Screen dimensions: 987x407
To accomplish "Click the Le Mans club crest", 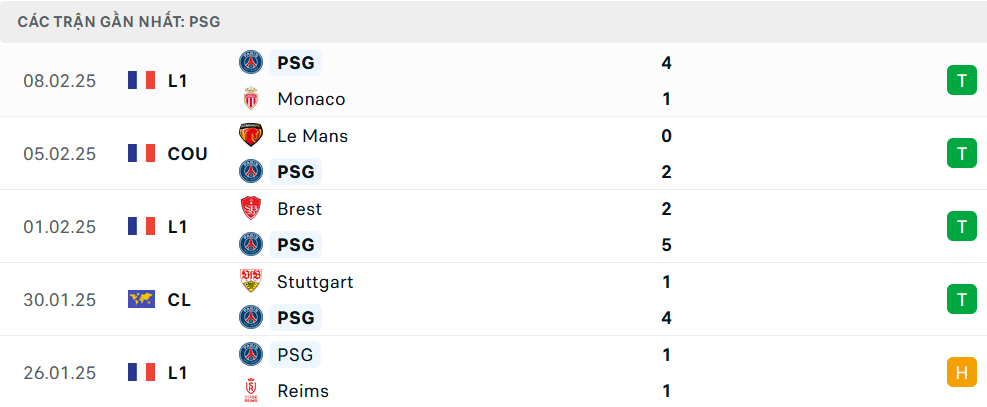I will click(x=251, y=135).
